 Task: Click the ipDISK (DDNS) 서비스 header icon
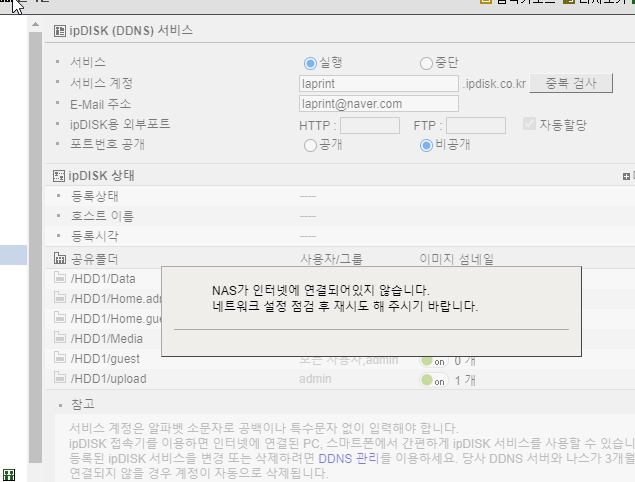pyautogui.click(x=60, y=31)
